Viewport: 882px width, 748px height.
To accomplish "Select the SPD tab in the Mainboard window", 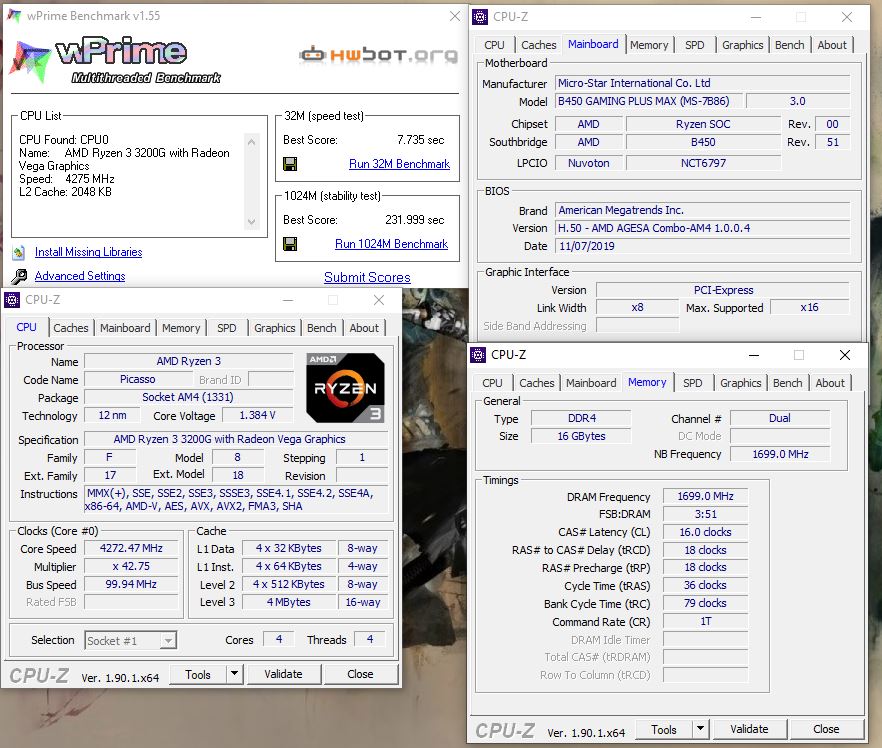I will point(695,45).
